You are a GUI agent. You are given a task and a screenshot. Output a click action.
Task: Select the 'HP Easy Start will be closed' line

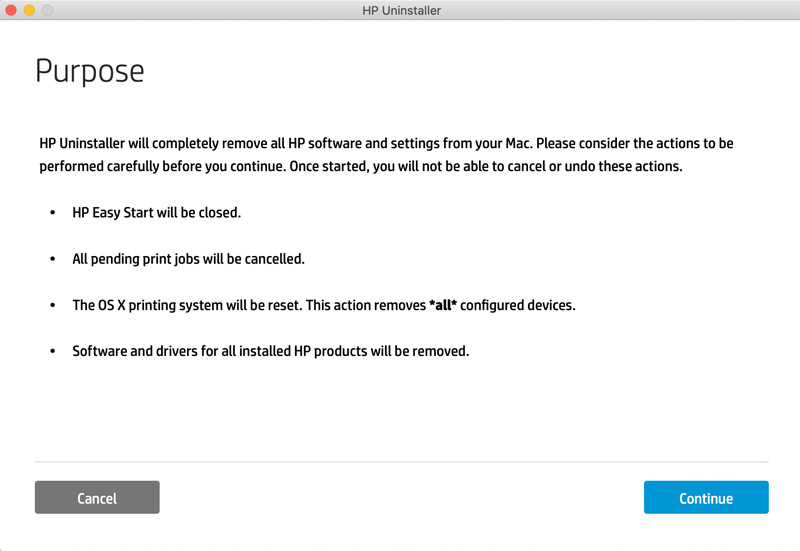[x=156, y=212]
